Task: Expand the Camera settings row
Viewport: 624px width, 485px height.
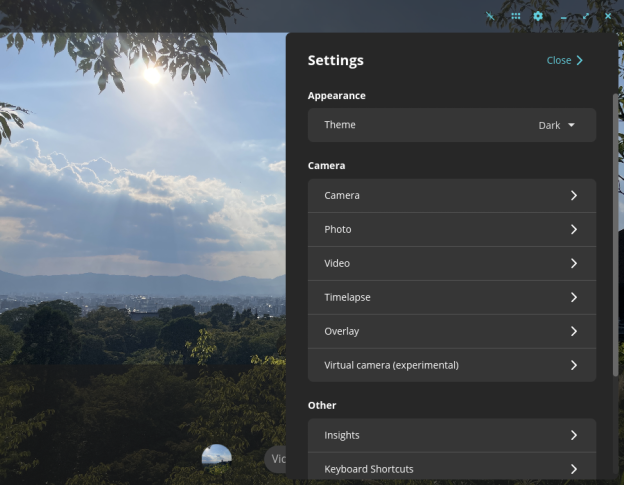Action: (452, 195)
